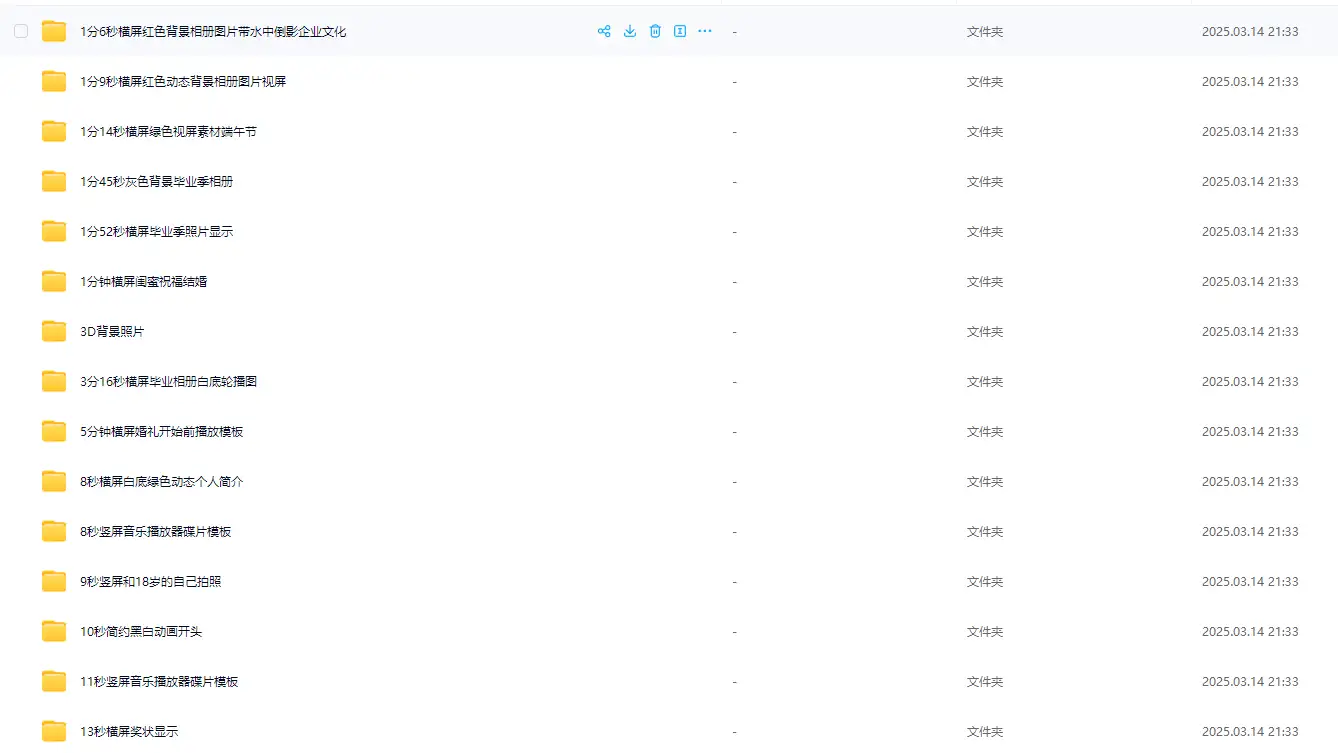Open the folder 8秒横屏白底绿色动态个人简介
Viewport: 1338px width, 753px height.
[162, 482]
